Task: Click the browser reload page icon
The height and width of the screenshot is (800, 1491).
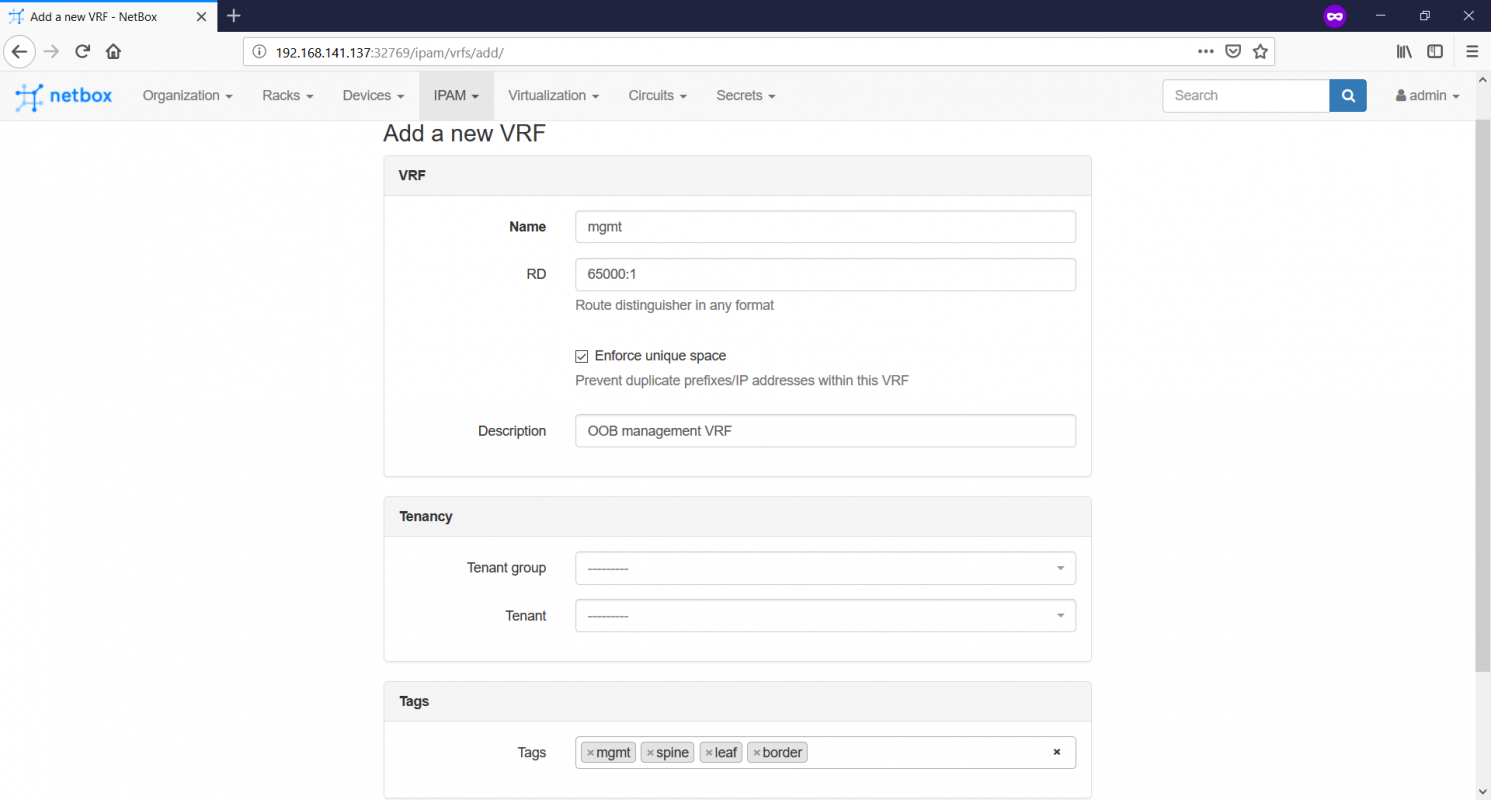Action: [x=81, y=52]
